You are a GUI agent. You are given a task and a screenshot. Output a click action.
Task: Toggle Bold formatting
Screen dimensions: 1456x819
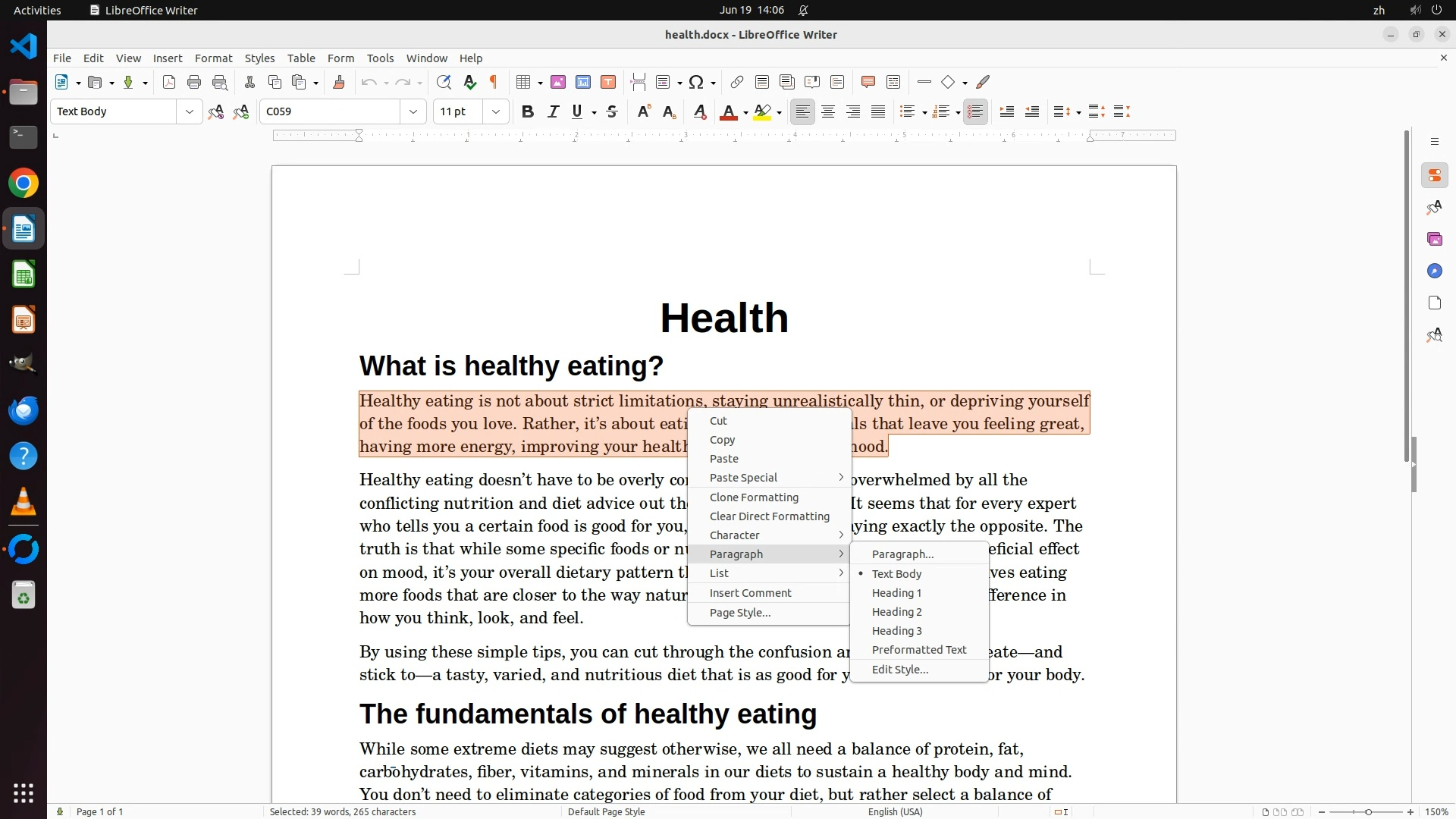(528, 112)
